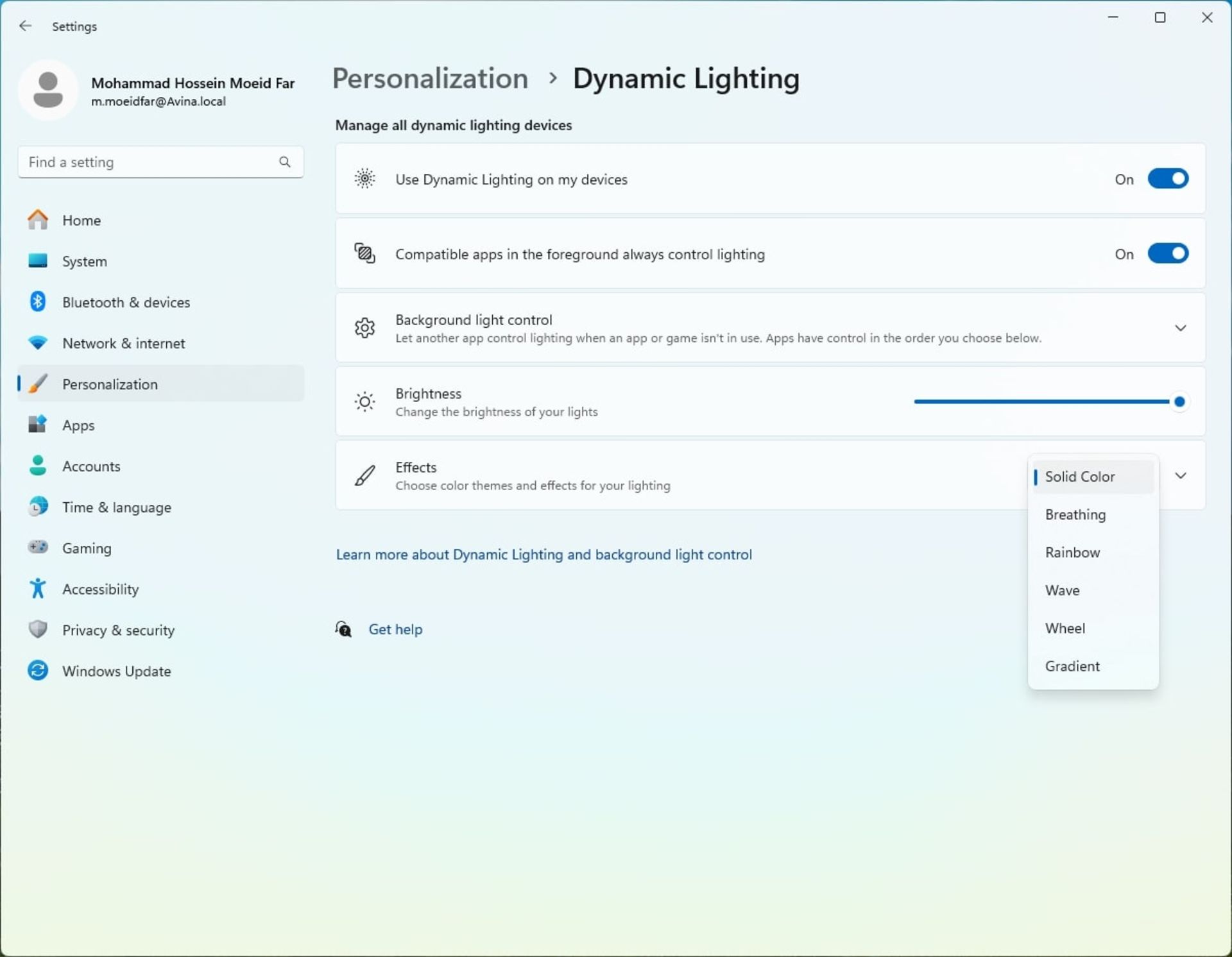Open the Get help link
The height and width of the screenshot is (957, 1232).
pyautogui.click(x=395, y=629)
